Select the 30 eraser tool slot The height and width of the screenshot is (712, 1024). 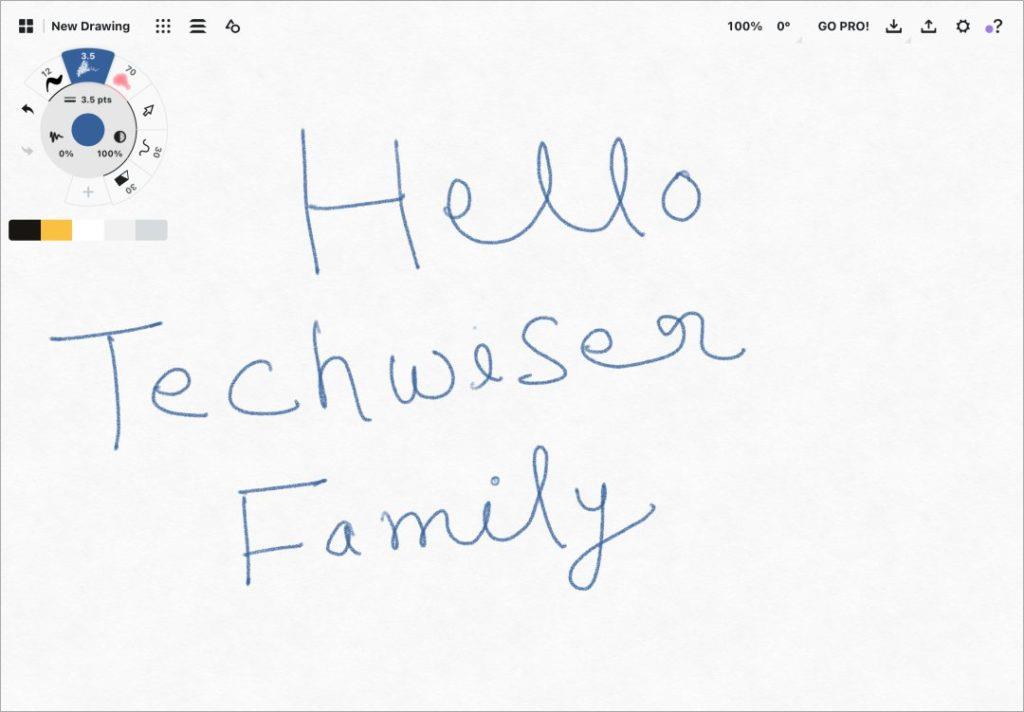(125, 180)
